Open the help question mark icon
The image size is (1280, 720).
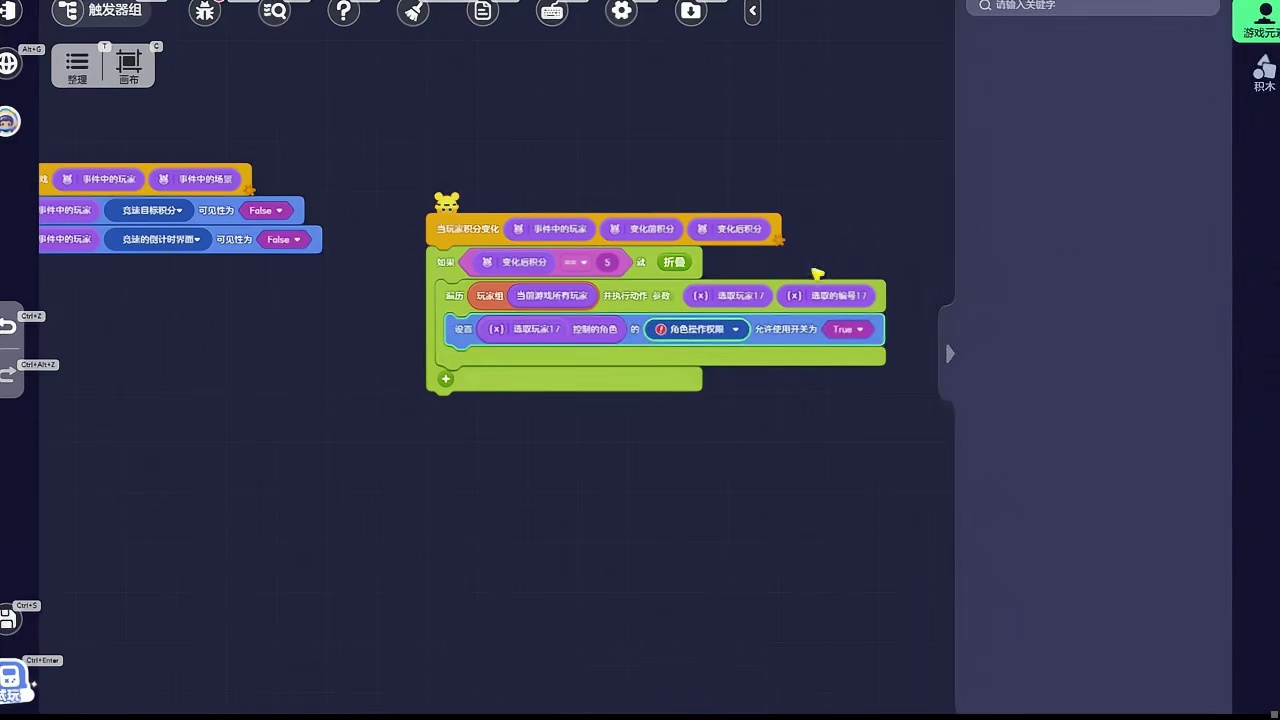point(343,11)
